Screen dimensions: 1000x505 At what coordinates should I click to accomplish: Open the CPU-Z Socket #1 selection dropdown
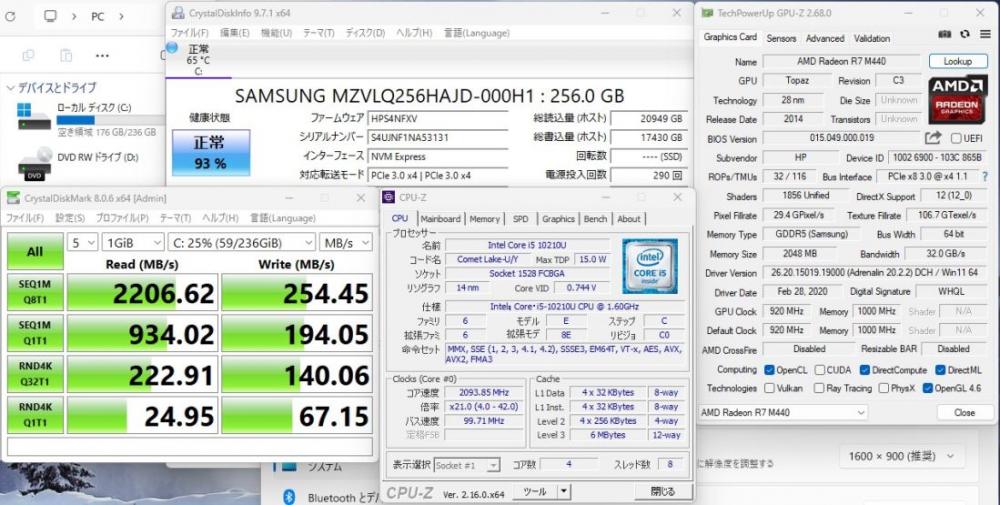[x=467, y=465]
